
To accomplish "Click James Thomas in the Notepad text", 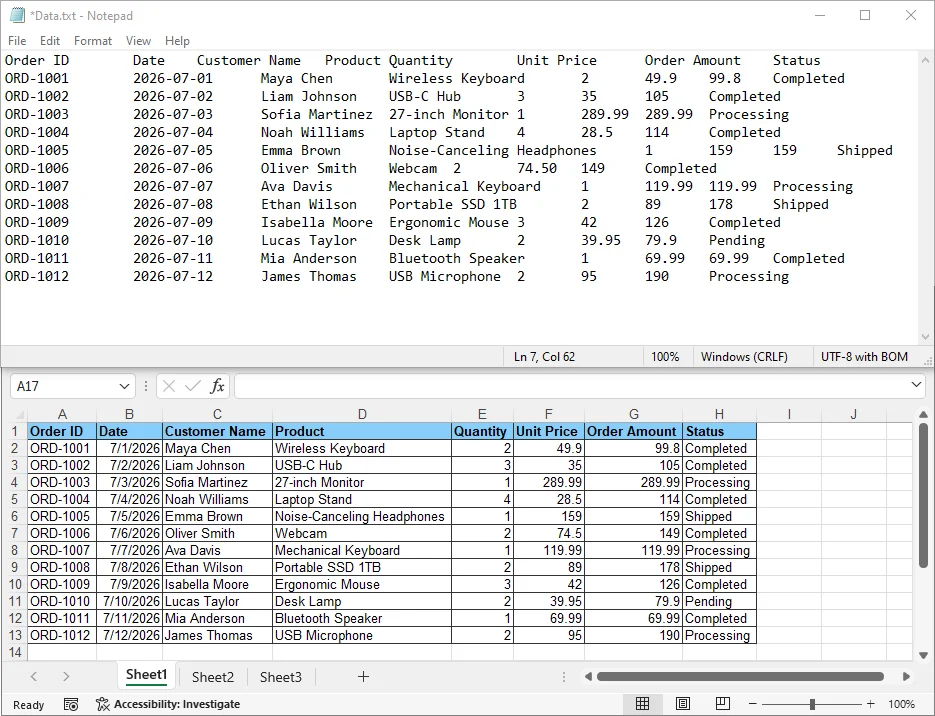I will [x=308, y=277].
